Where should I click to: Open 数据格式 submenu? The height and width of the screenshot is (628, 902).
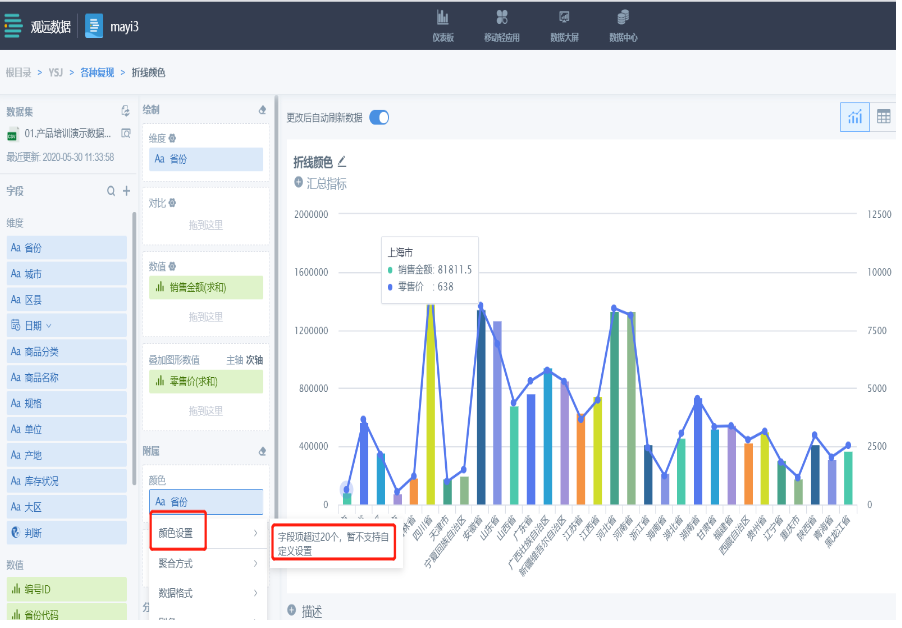tap(208, 593)
